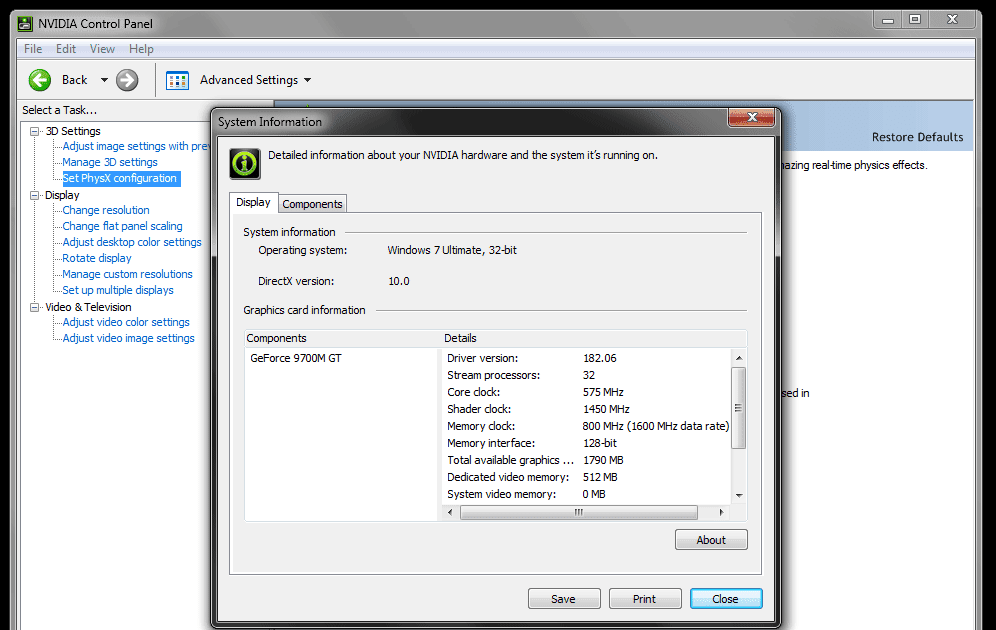Maximize the NVIDIA Control Panel window
Screen dimensions: 996x630
tap(915, 20)
